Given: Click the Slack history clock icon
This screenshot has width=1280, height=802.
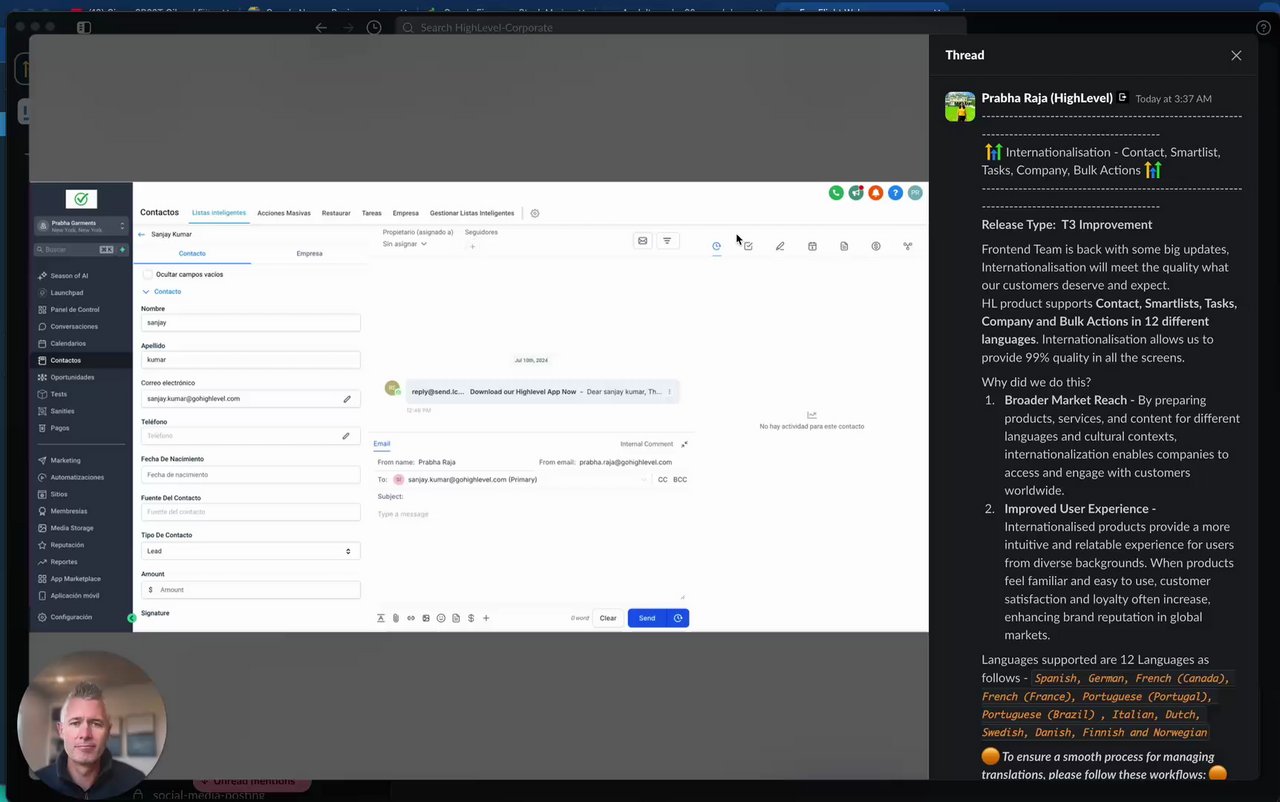Looking at the screenshot, I should click(x=373, y=28).
